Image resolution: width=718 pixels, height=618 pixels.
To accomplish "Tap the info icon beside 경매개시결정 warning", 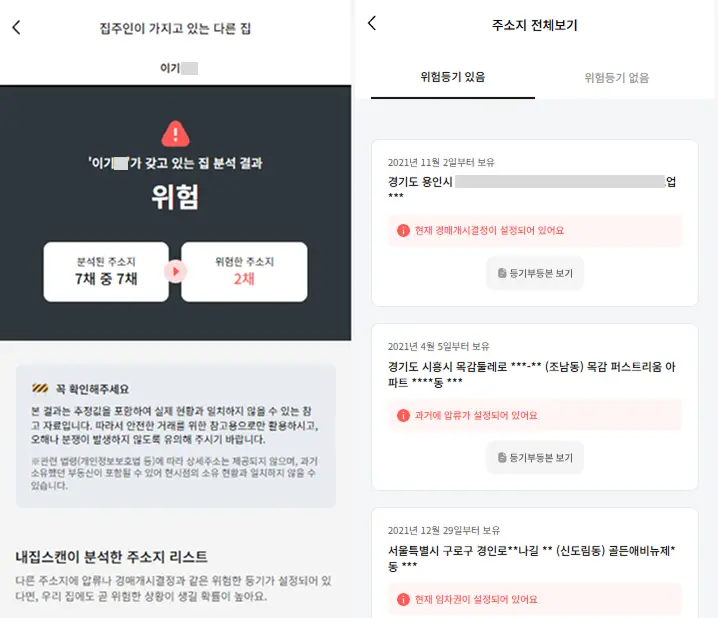I will [403, 230].
